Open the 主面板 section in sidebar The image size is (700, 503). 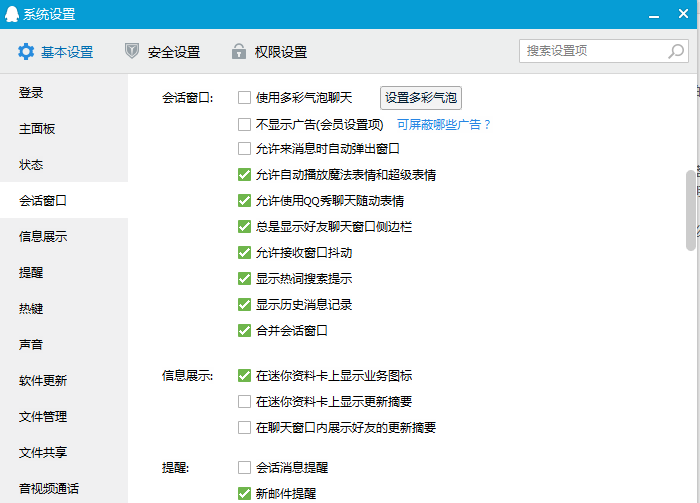[x=64, y=129]
